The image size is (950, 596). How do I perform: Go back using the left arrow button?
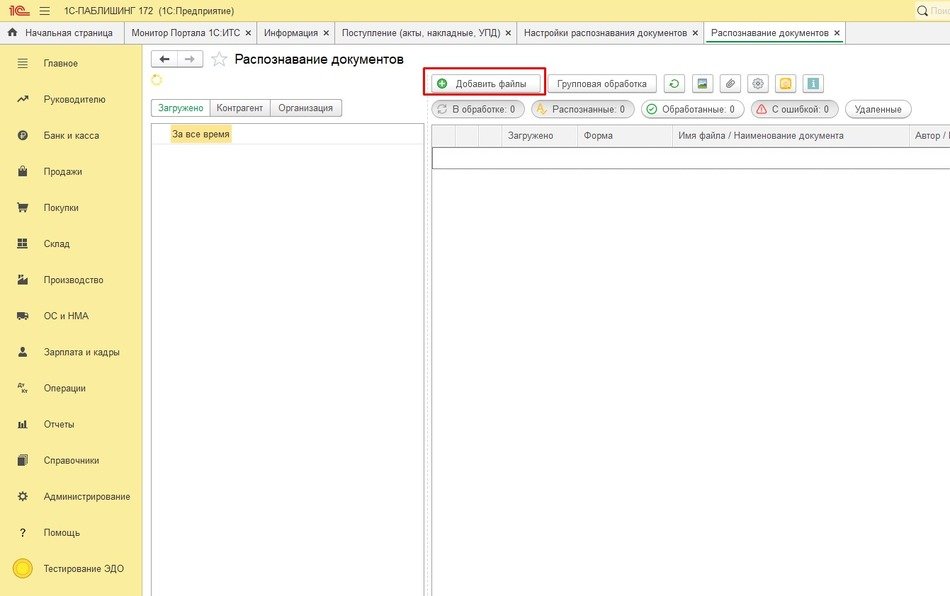(x=164, y=59)
